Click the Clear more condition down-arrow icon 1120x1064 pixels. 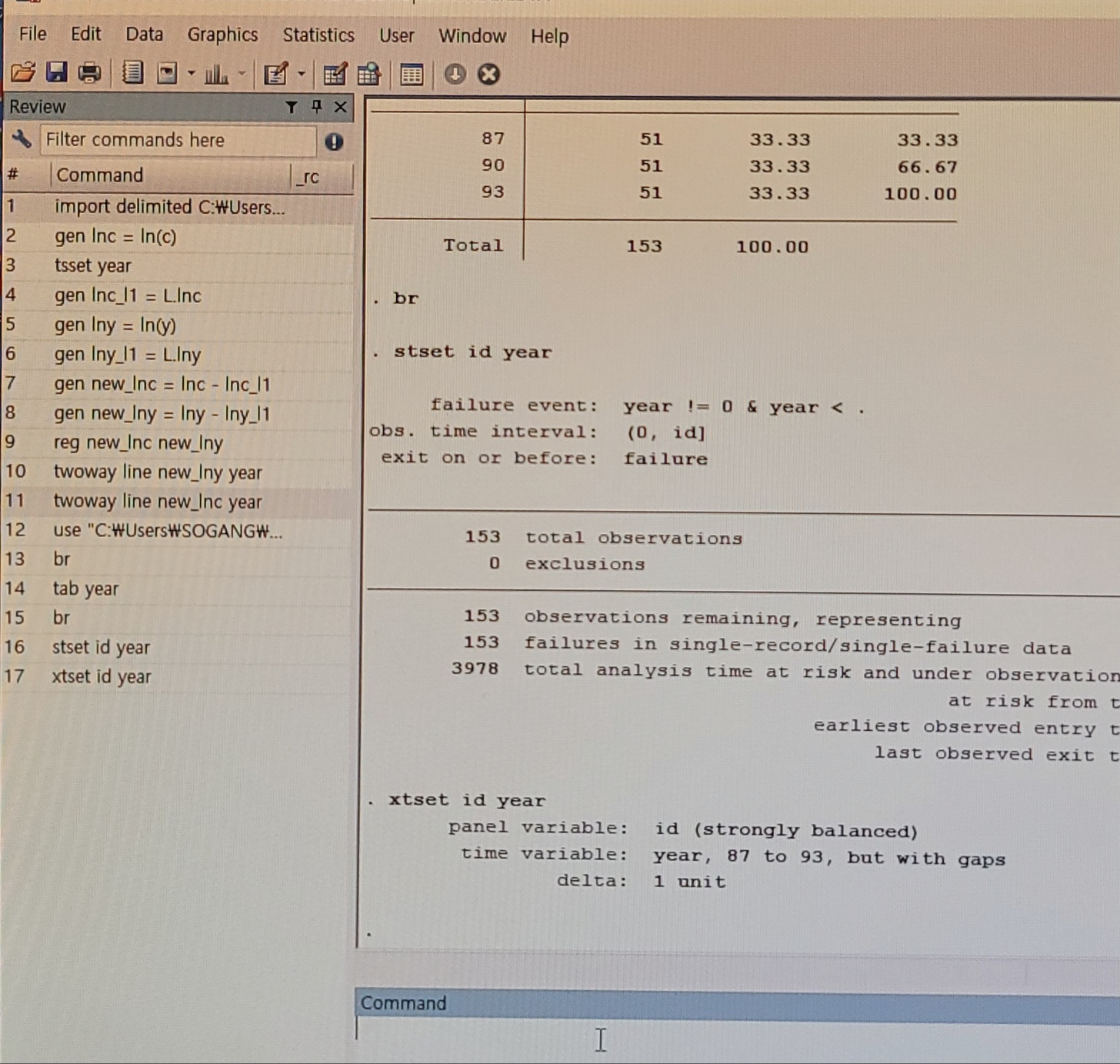coord(455,75)
